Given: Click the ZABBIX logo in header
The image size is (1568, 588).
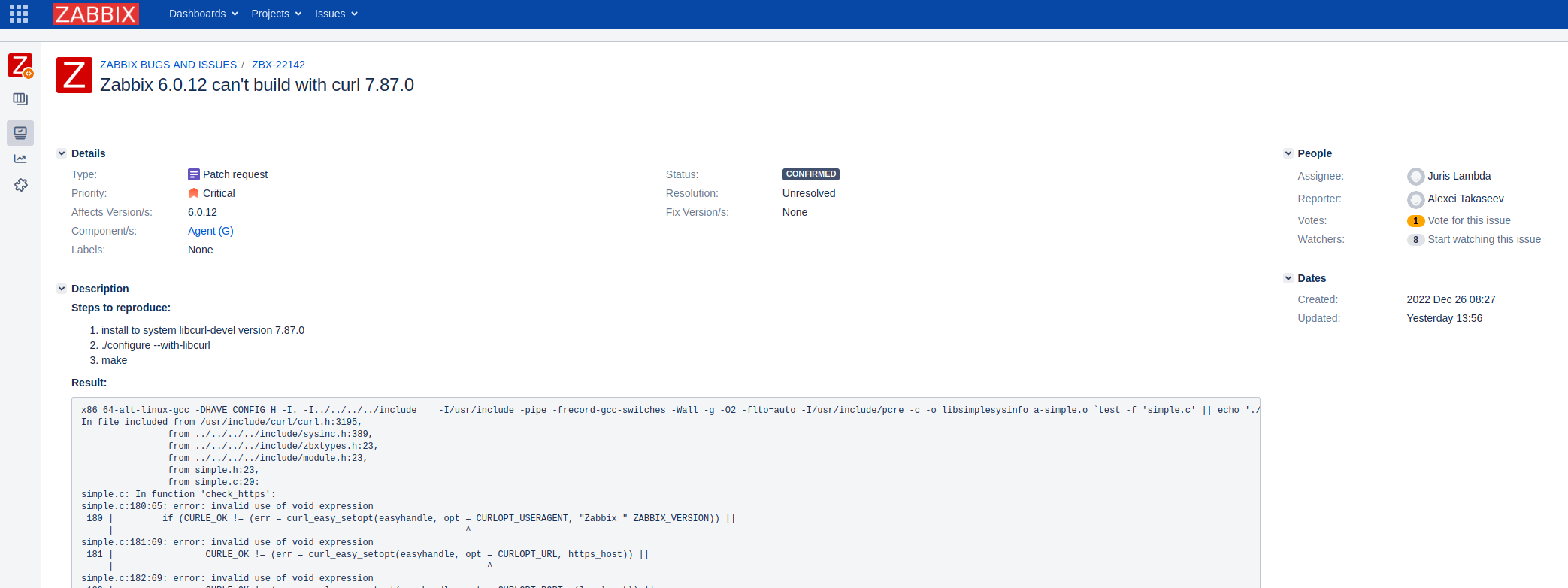Looking at the screenshot, I should click(96, 14).
